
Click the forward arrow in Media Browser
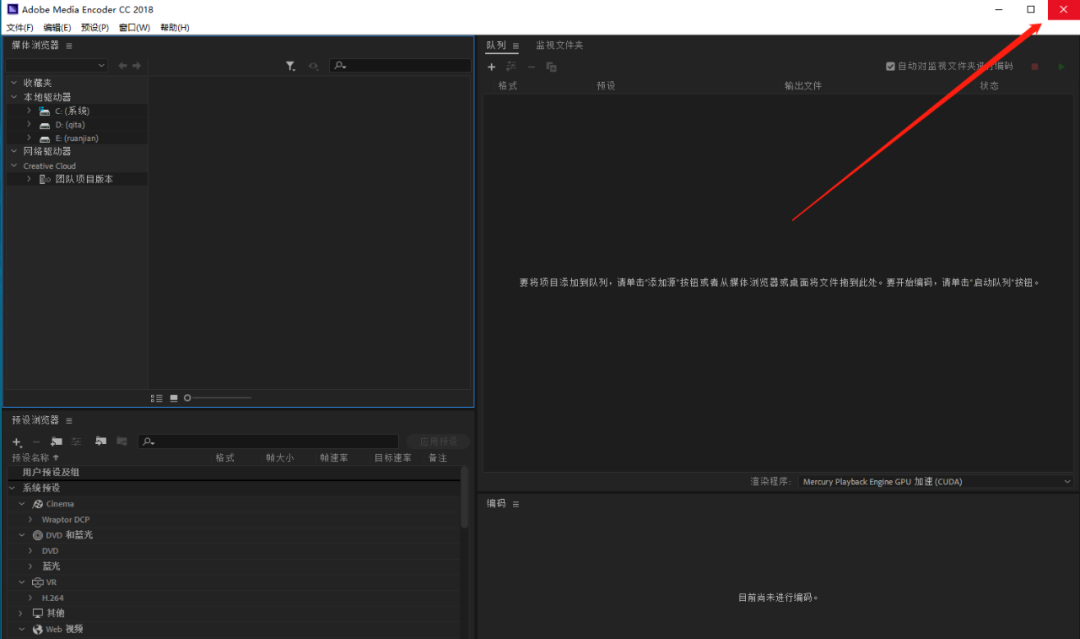tap(136, 65)
